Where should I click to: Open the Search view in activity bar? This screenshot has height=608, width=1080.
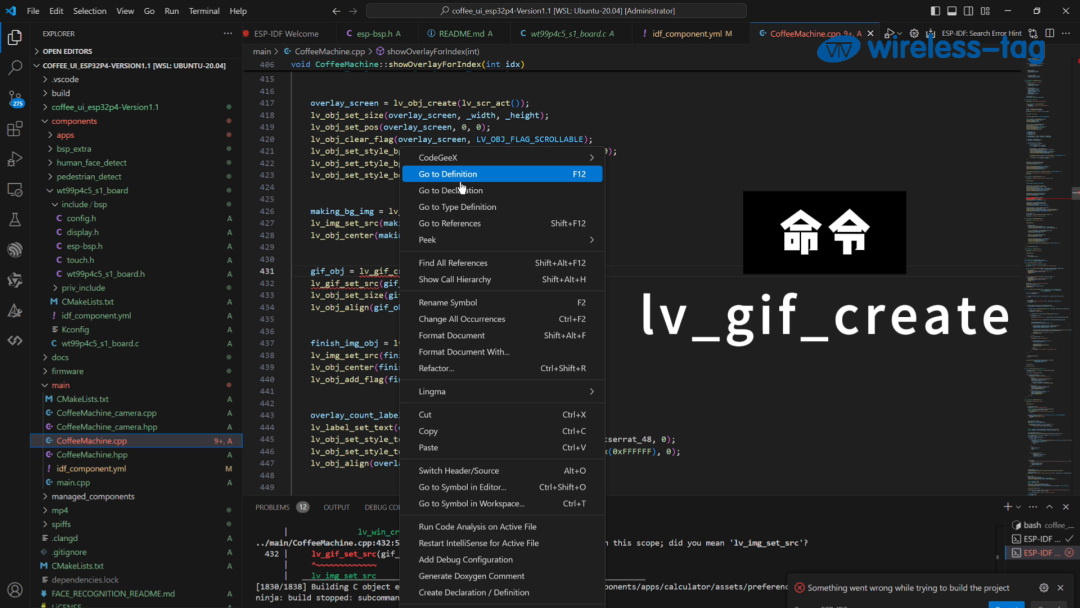(15, 68)
